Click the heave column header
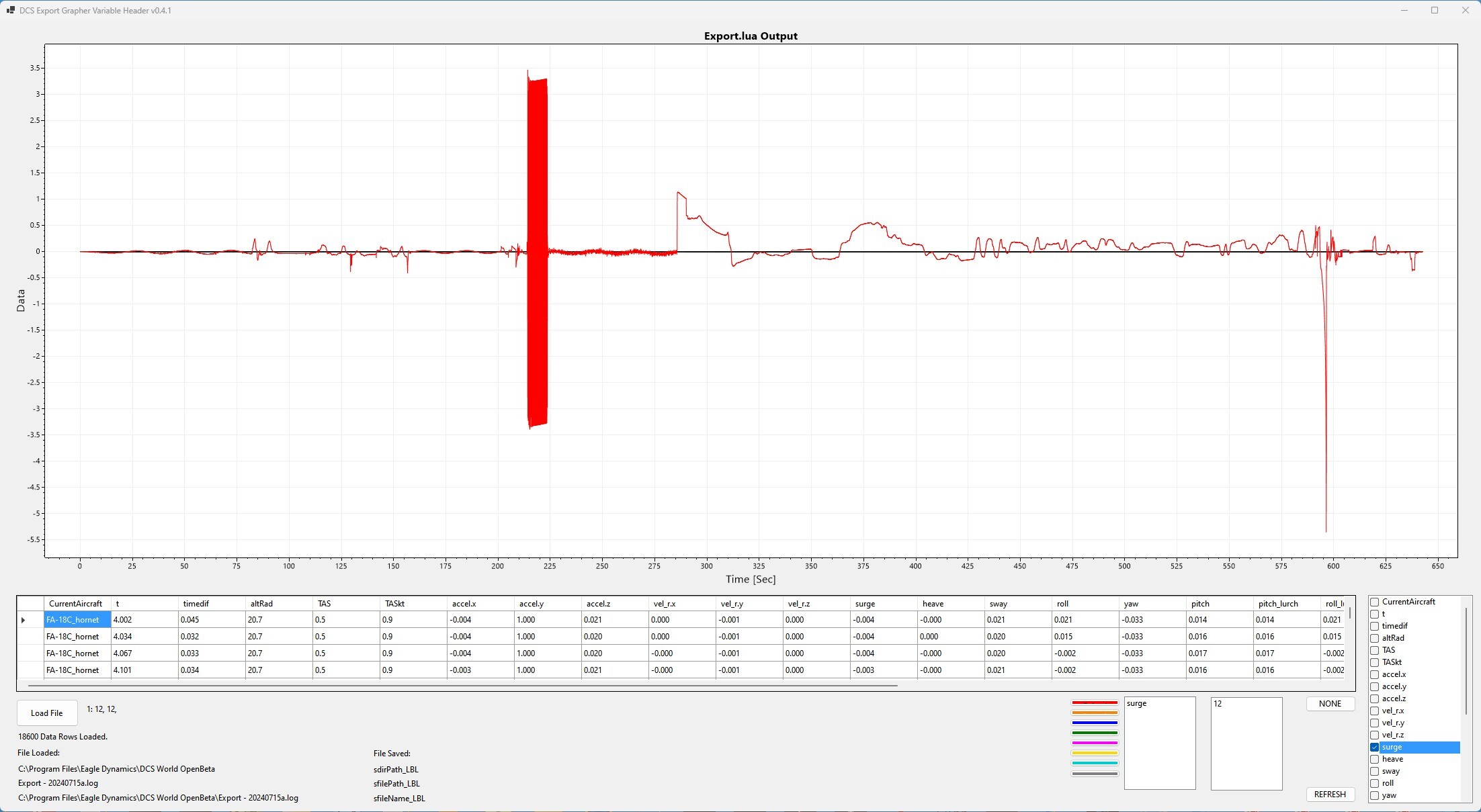 [x=951, y=604]
